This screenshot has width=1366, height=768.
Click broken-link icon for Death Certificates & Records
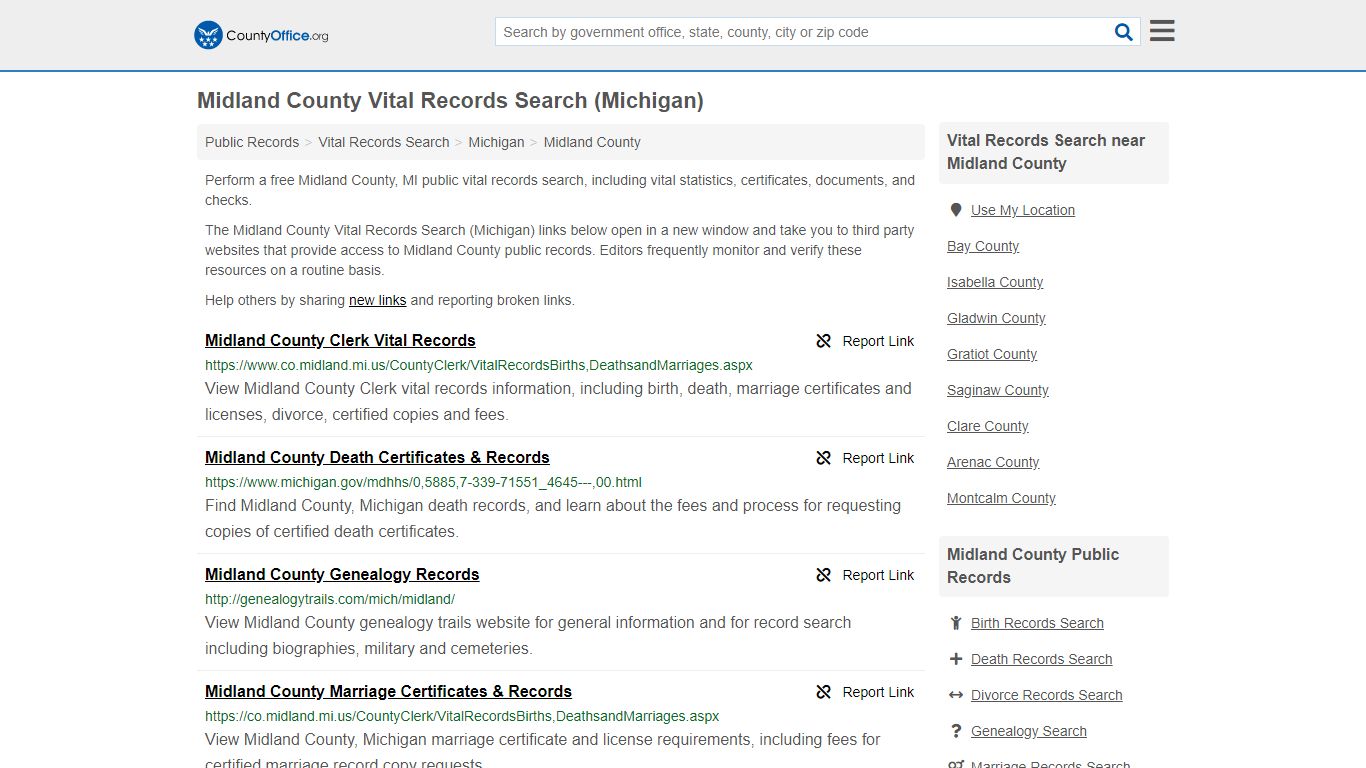tap(824, 458)
